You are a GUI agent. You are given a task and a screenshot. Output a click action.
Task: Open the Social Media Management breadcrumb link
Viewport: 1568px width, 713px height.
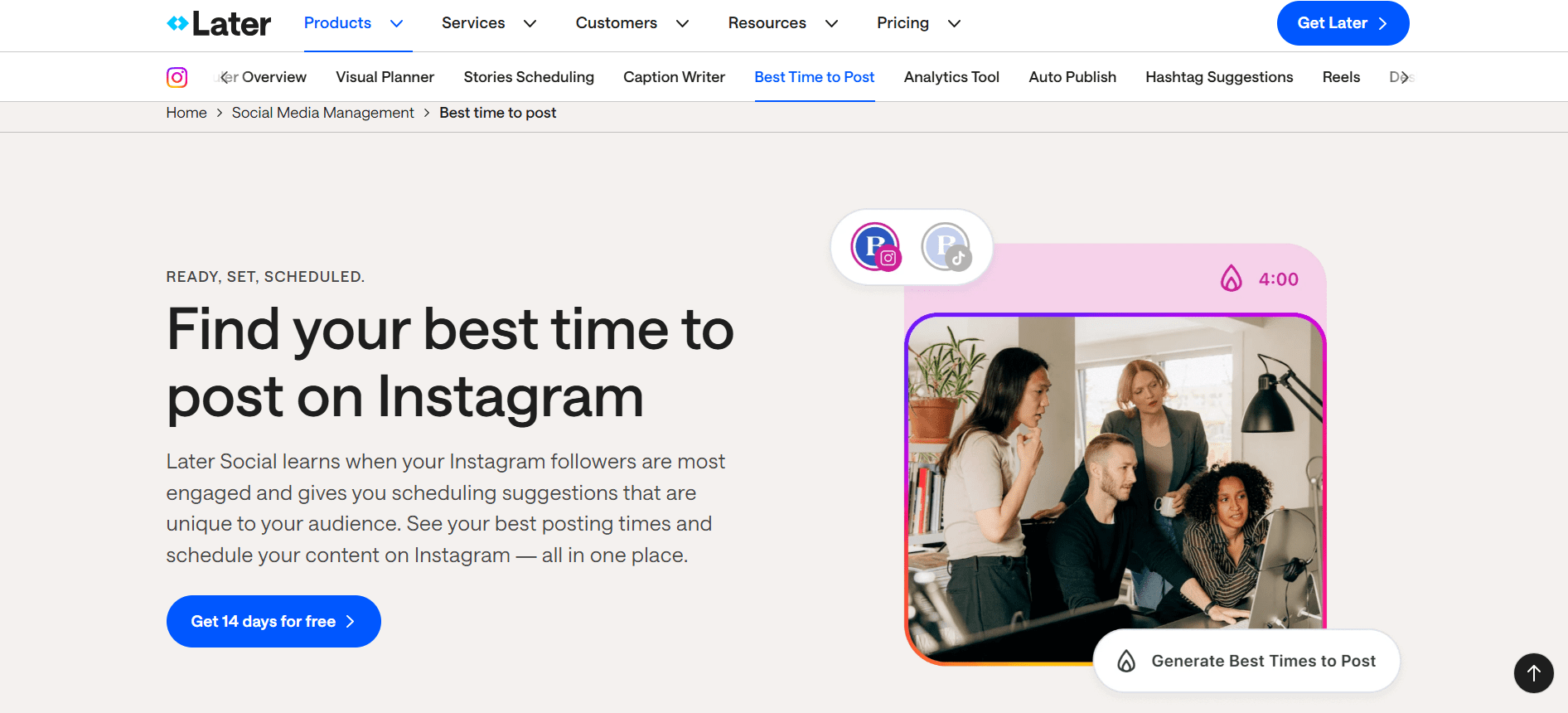pyautogui.click(x=323, y=113)
